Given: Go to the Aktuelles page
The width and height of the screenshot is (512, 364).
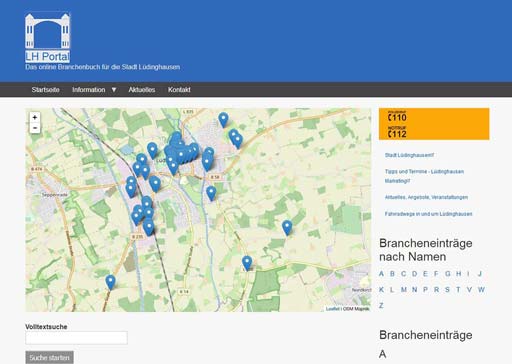Looking at the screenshot, I should [x=142, y=90].
